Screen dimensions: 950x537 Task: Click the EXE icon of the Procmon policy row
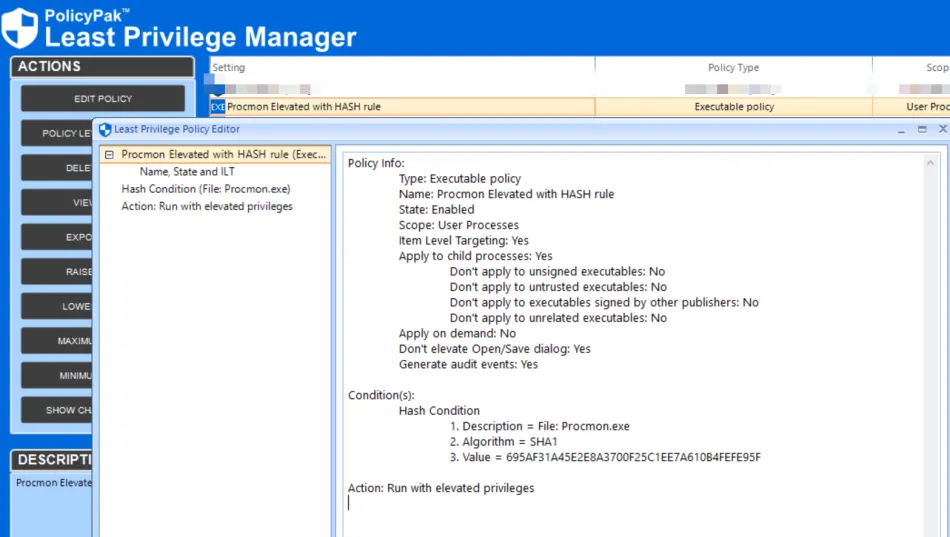click(x=217, y=107)
